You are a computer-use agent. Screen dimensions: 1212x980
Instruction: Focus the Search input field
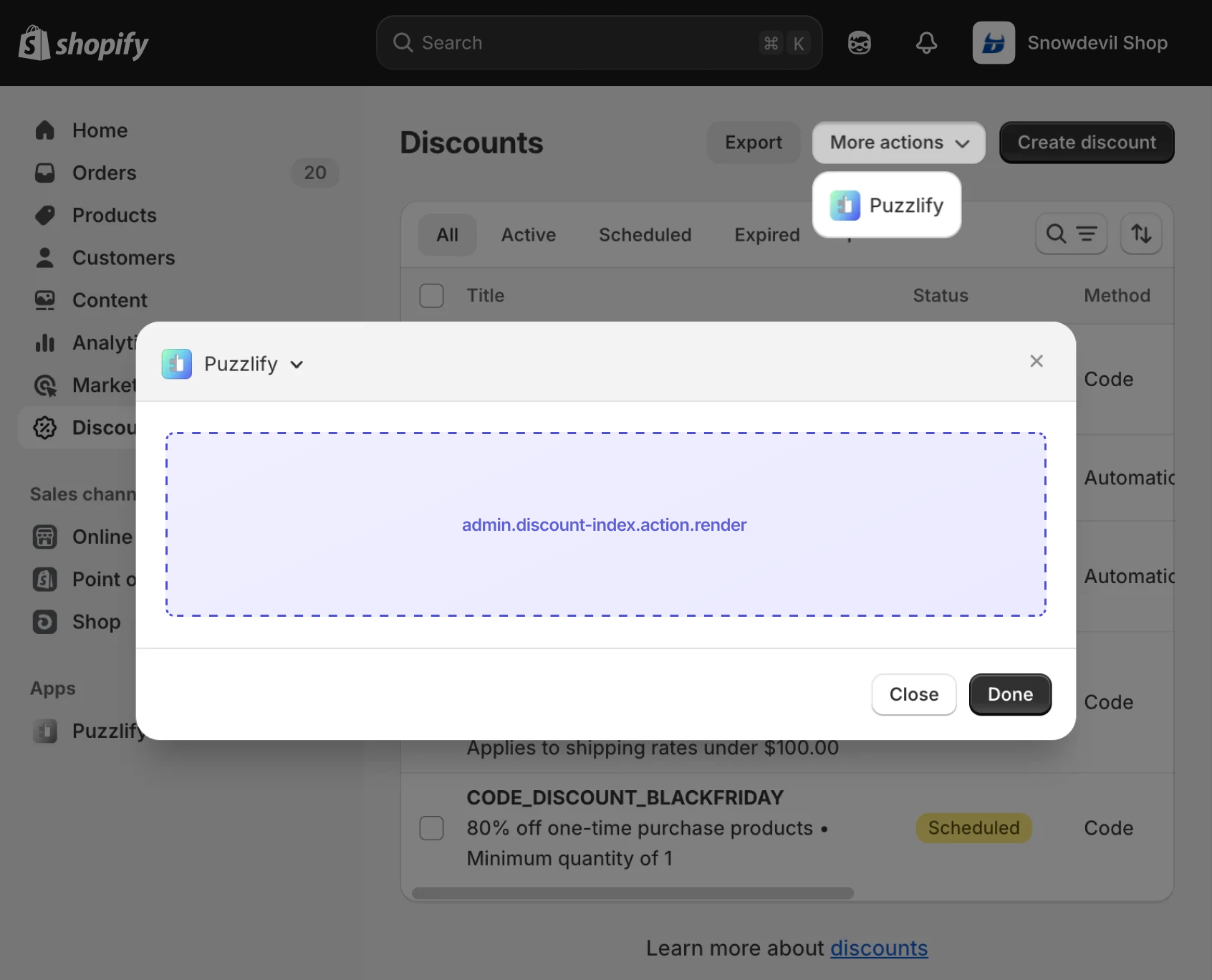click(599, 43)
